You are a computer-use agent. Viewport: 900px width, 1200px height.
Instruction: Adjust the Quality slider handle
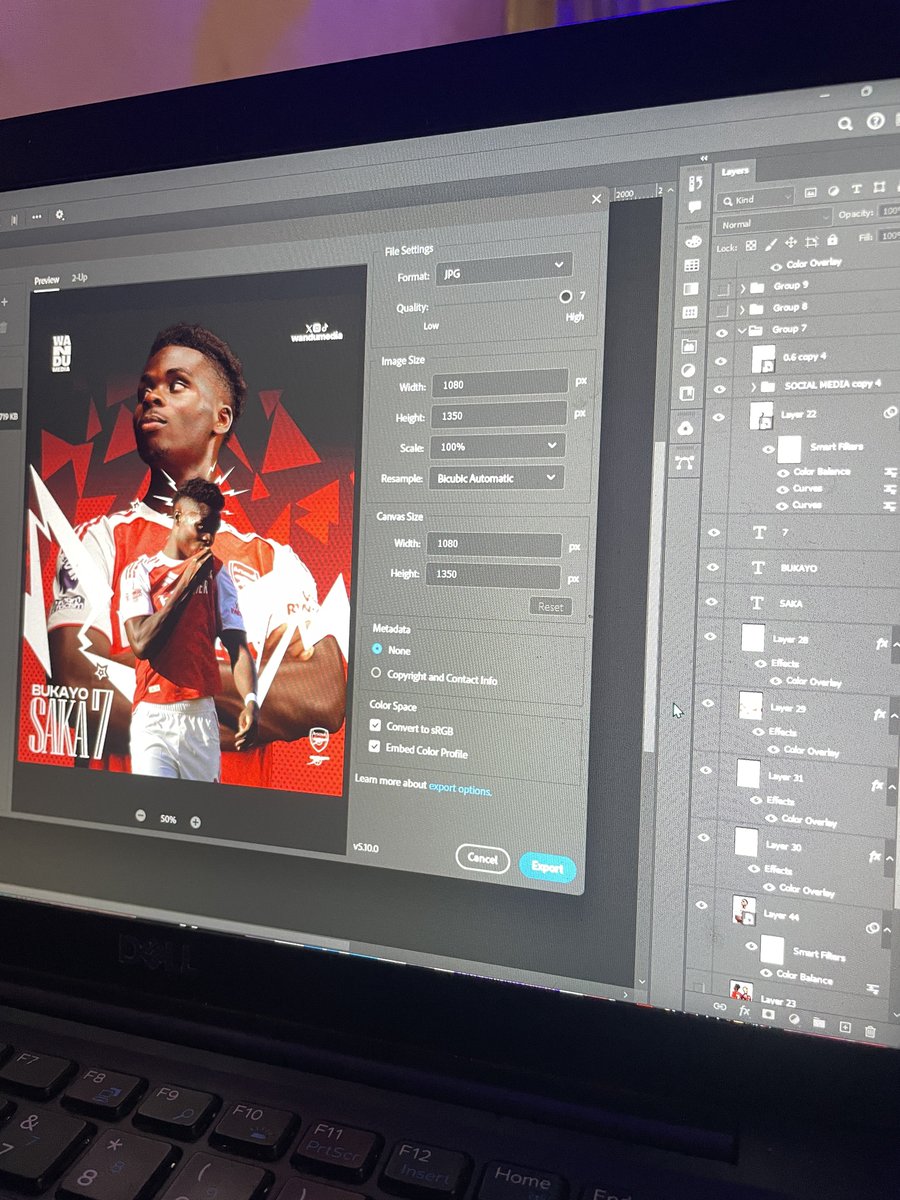point(565,297)
